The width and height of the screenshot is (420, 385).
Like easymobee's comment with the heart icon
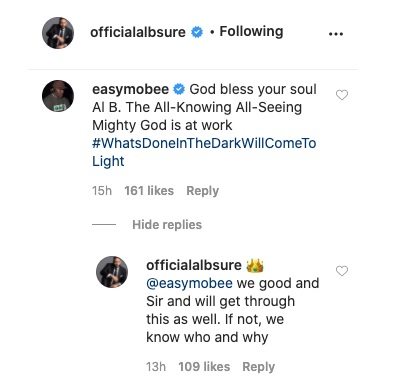[342, 95]
